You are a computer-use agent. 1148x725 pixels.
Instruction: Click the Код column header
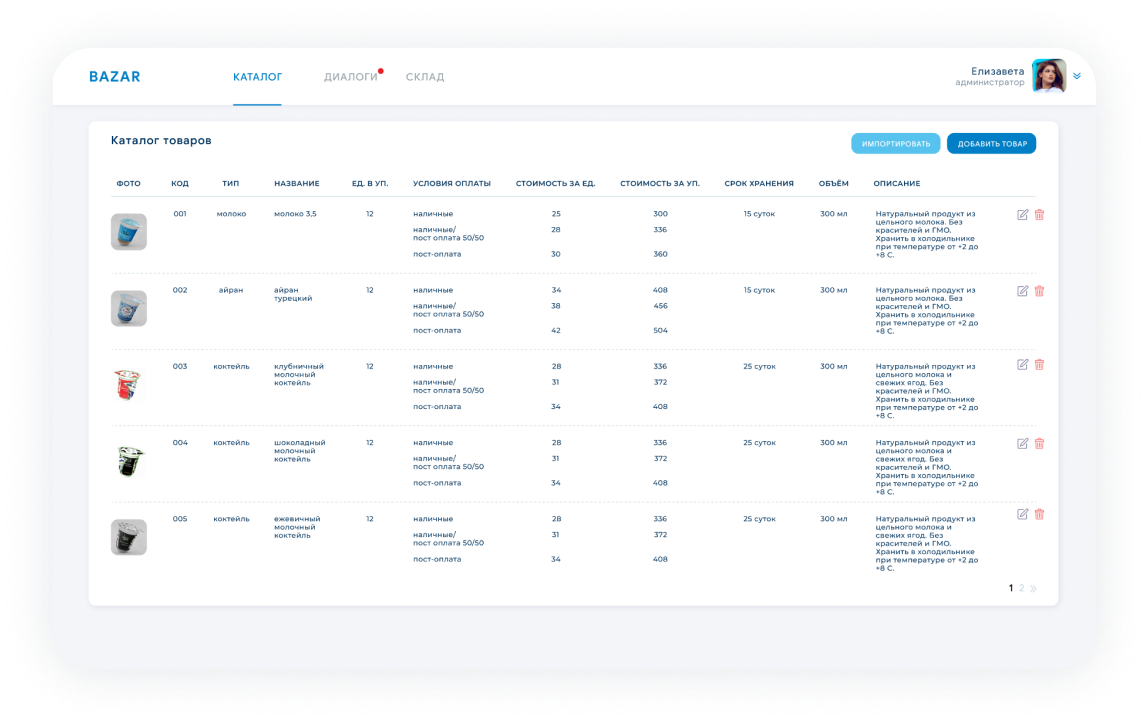point(180,183)
